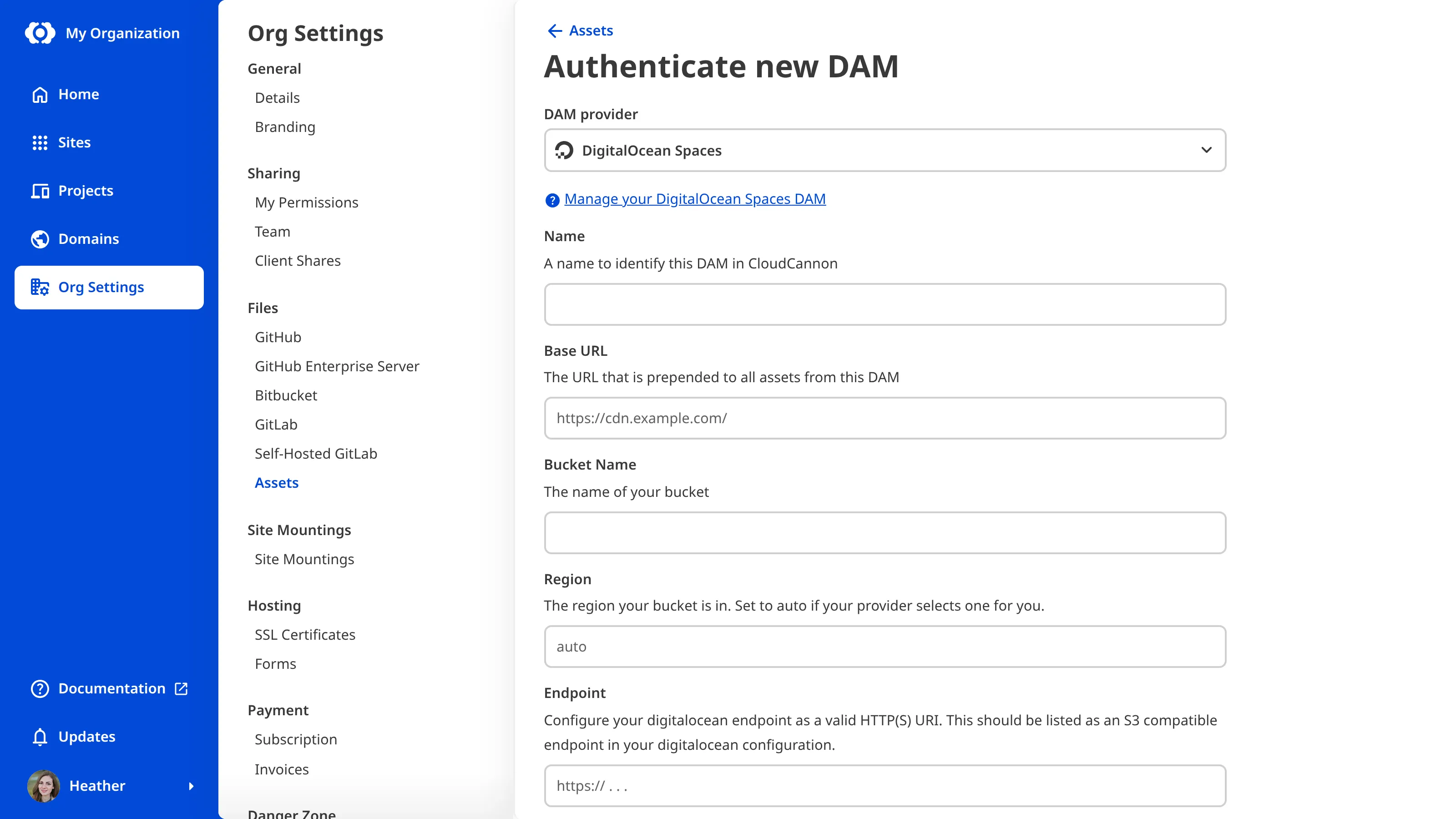Screen dimensions: 1456x819
Task: Click the Org Settings building icon
Action: pos(40,287)
